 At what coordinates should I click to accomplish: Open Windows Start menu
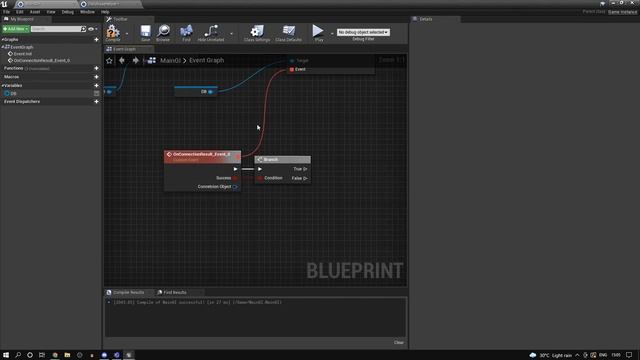[6, 355]
